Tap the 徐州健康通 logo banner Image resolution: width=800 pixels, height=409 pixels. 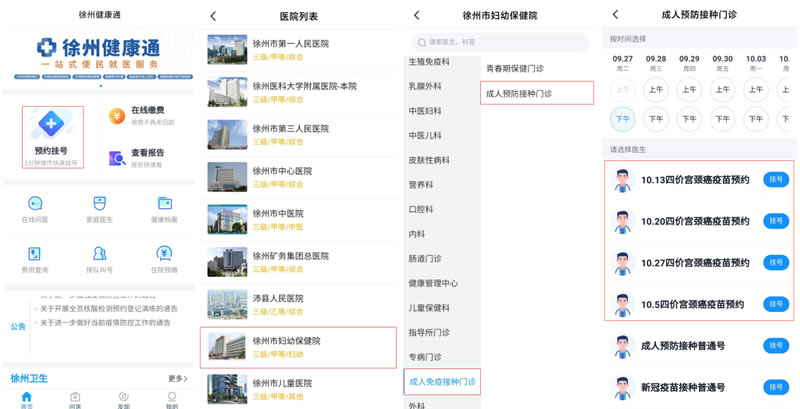(99, 54)
